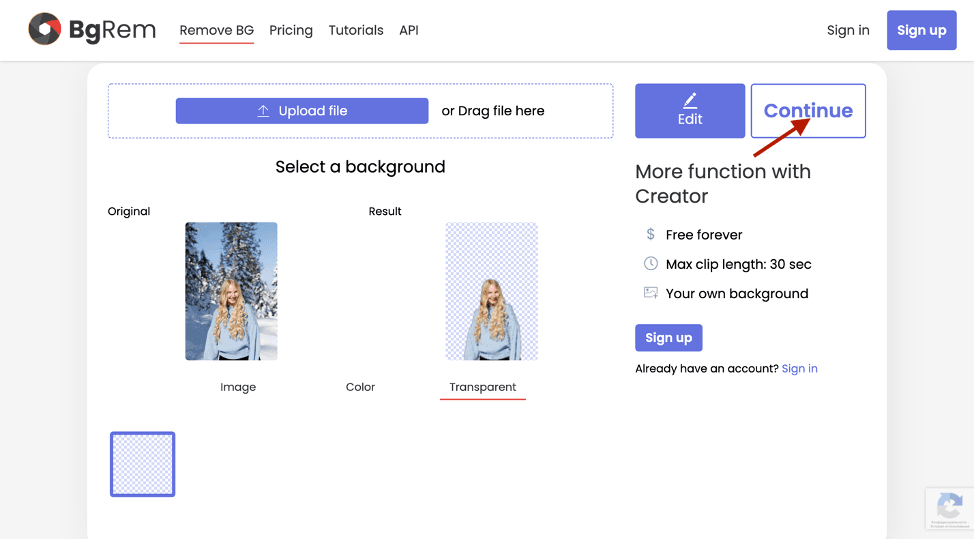Open the Remove BG menu item

[x=216, y=30]
